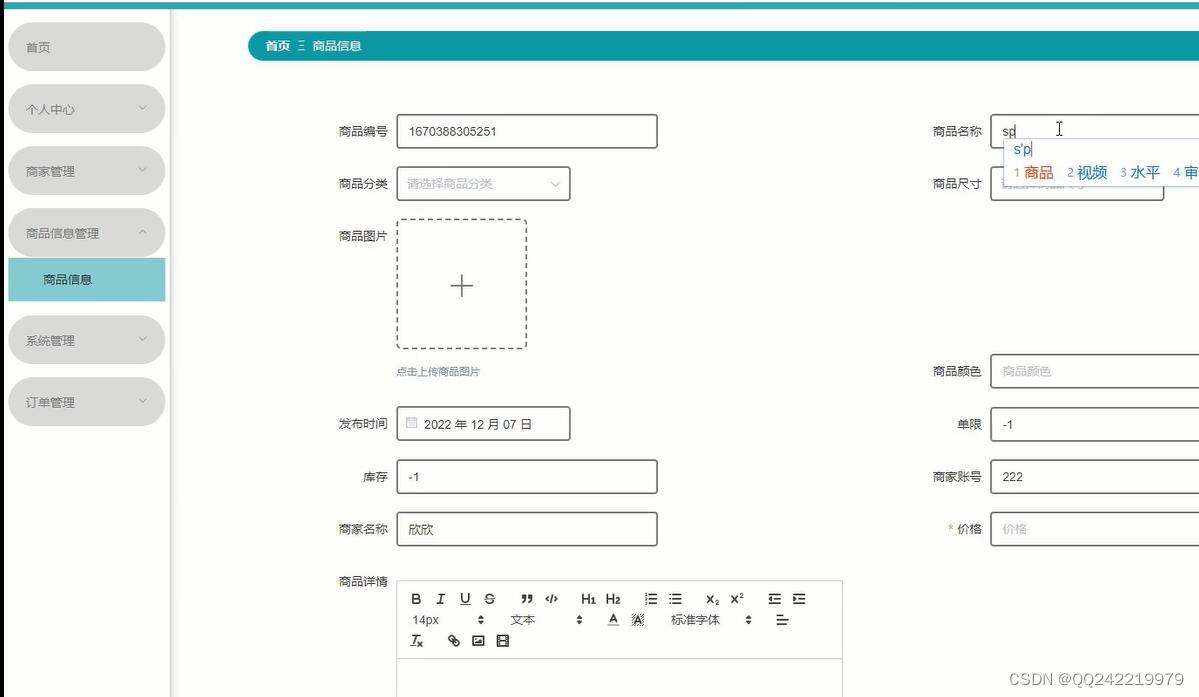
Task: Insert an image via the editor toolbar
Action: point(478,640)
